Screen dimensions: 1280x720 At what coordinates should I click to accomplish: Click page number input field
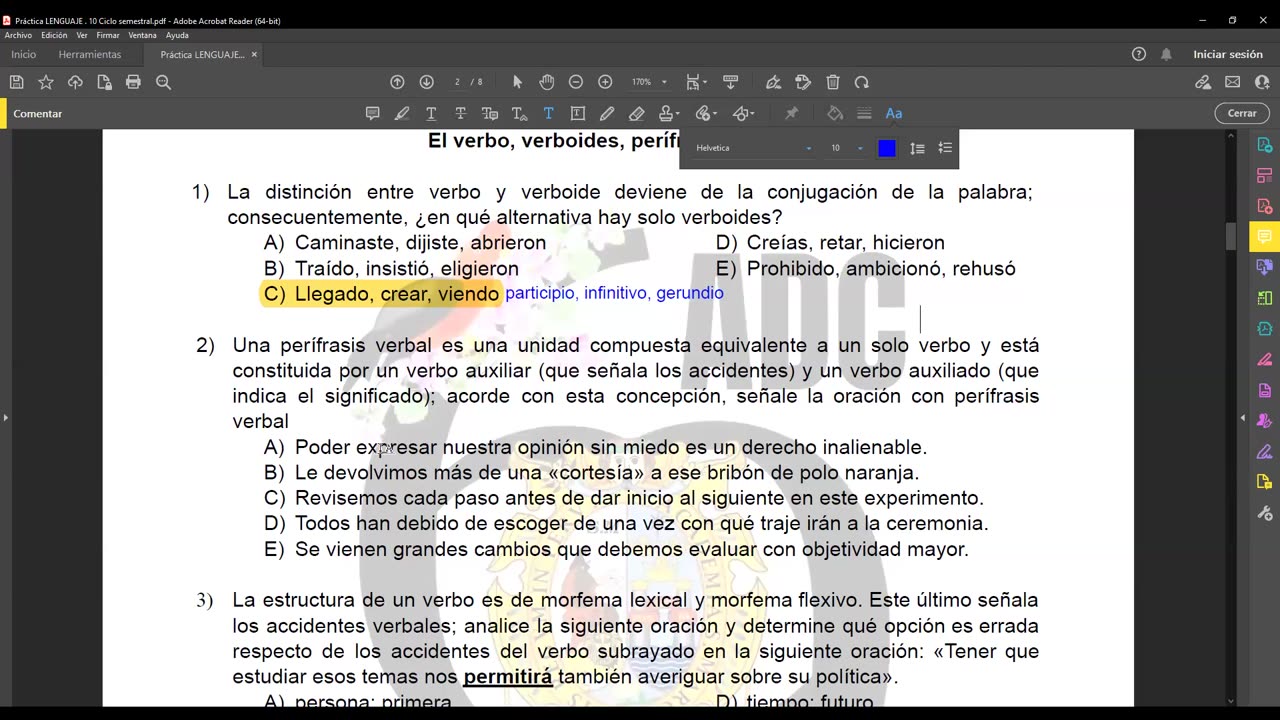(457, 82)
